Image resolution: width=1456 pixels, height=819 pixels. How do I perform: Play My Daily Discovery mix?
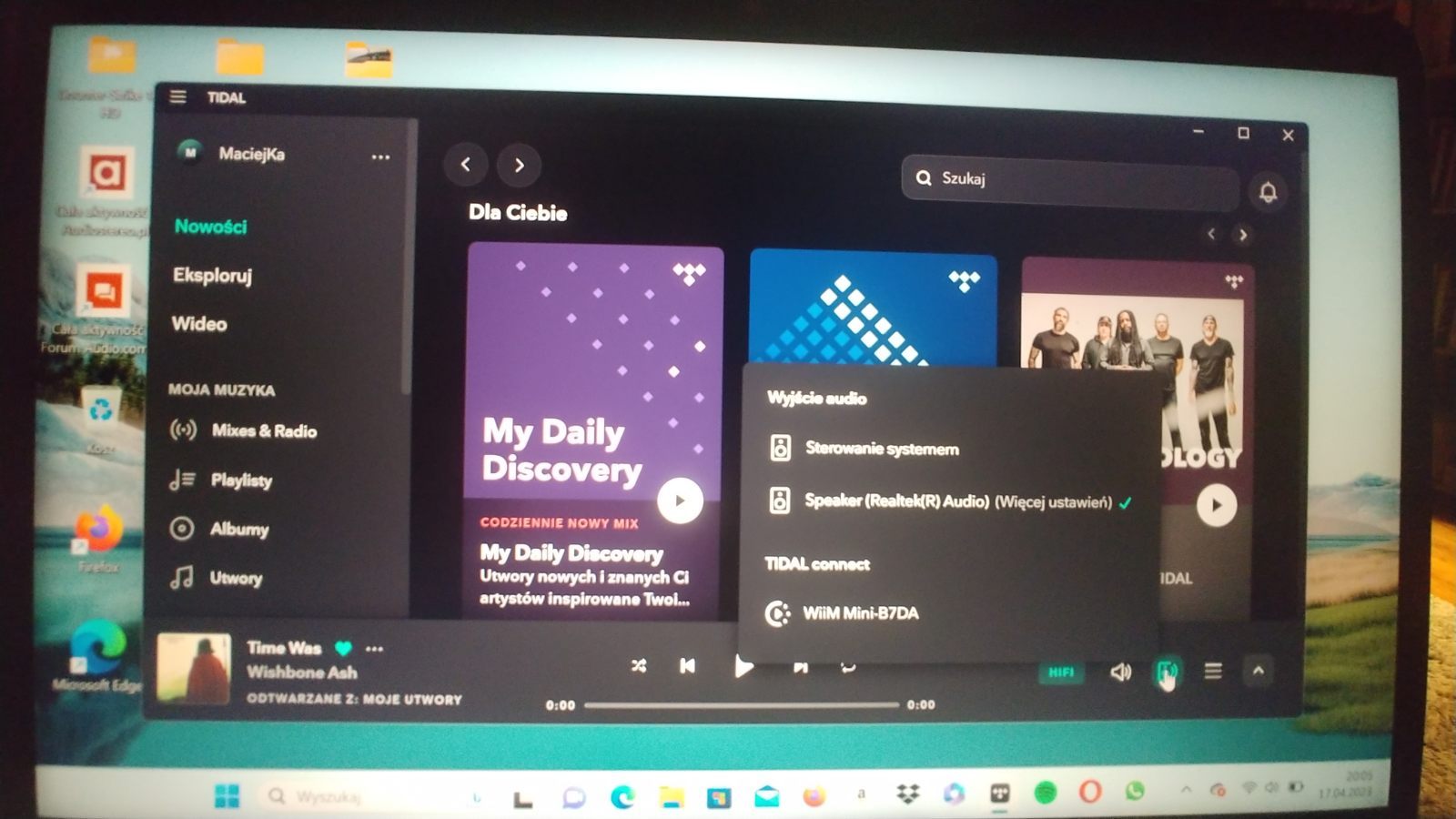pyautogui.click(x=680, y=500)
